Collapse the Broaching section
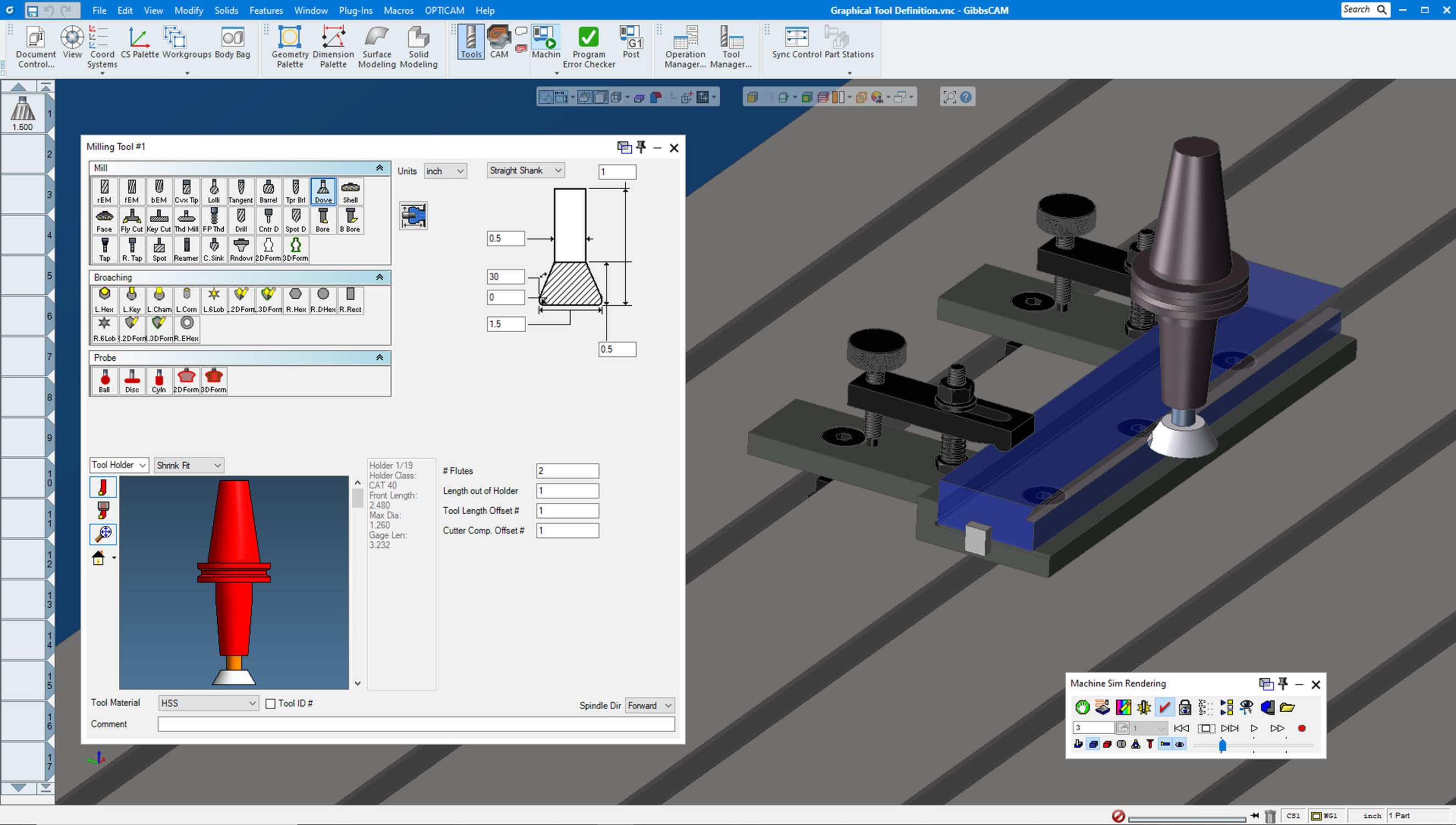The image size is (1456, 825). 379,277
